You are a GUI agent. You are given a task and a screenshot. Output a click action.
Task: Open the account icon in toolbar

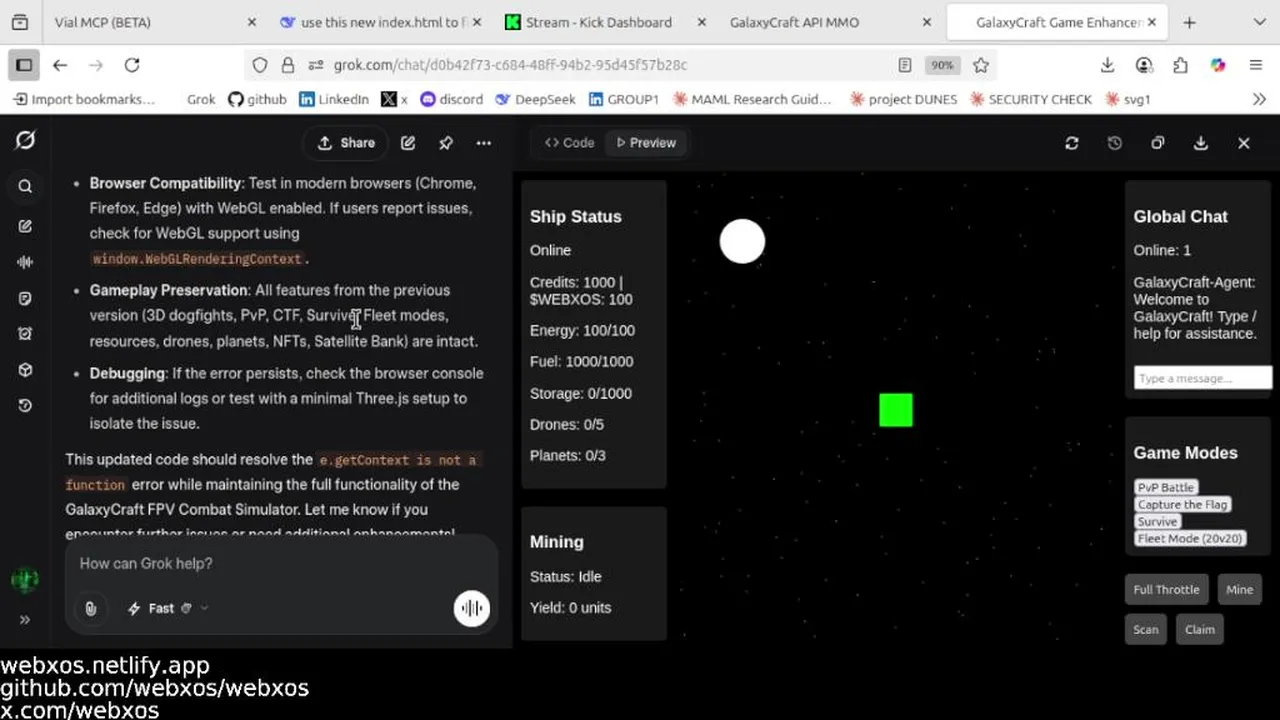point(1144,65)
